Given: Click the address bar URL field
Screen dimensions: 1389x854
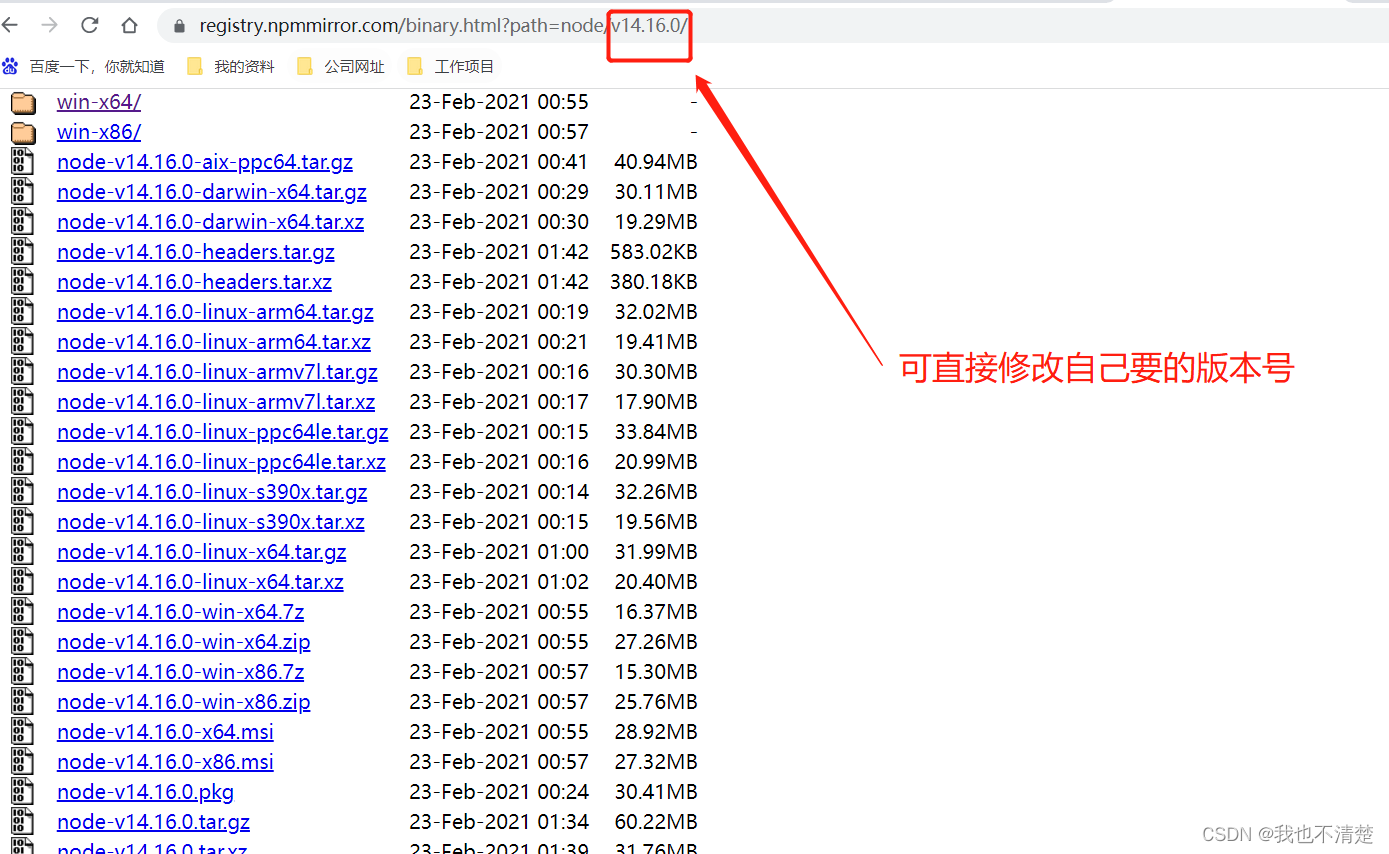Looking at the screenshot, I should [x=400, y=25].
